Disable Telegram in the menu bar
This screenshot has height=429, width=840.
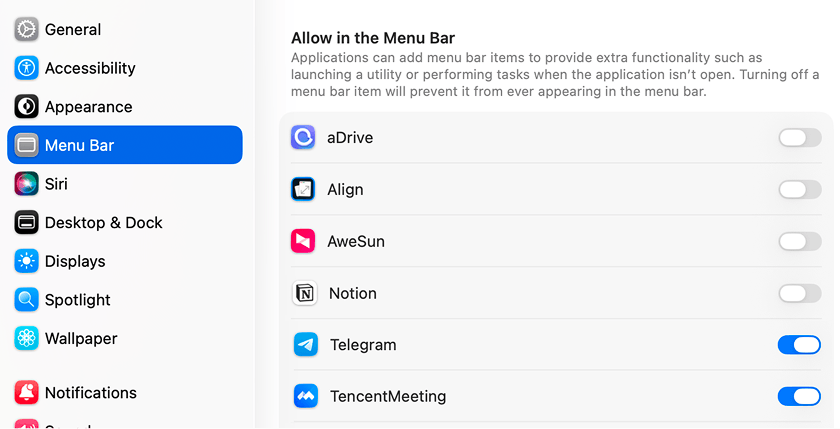tap(799, 345)
